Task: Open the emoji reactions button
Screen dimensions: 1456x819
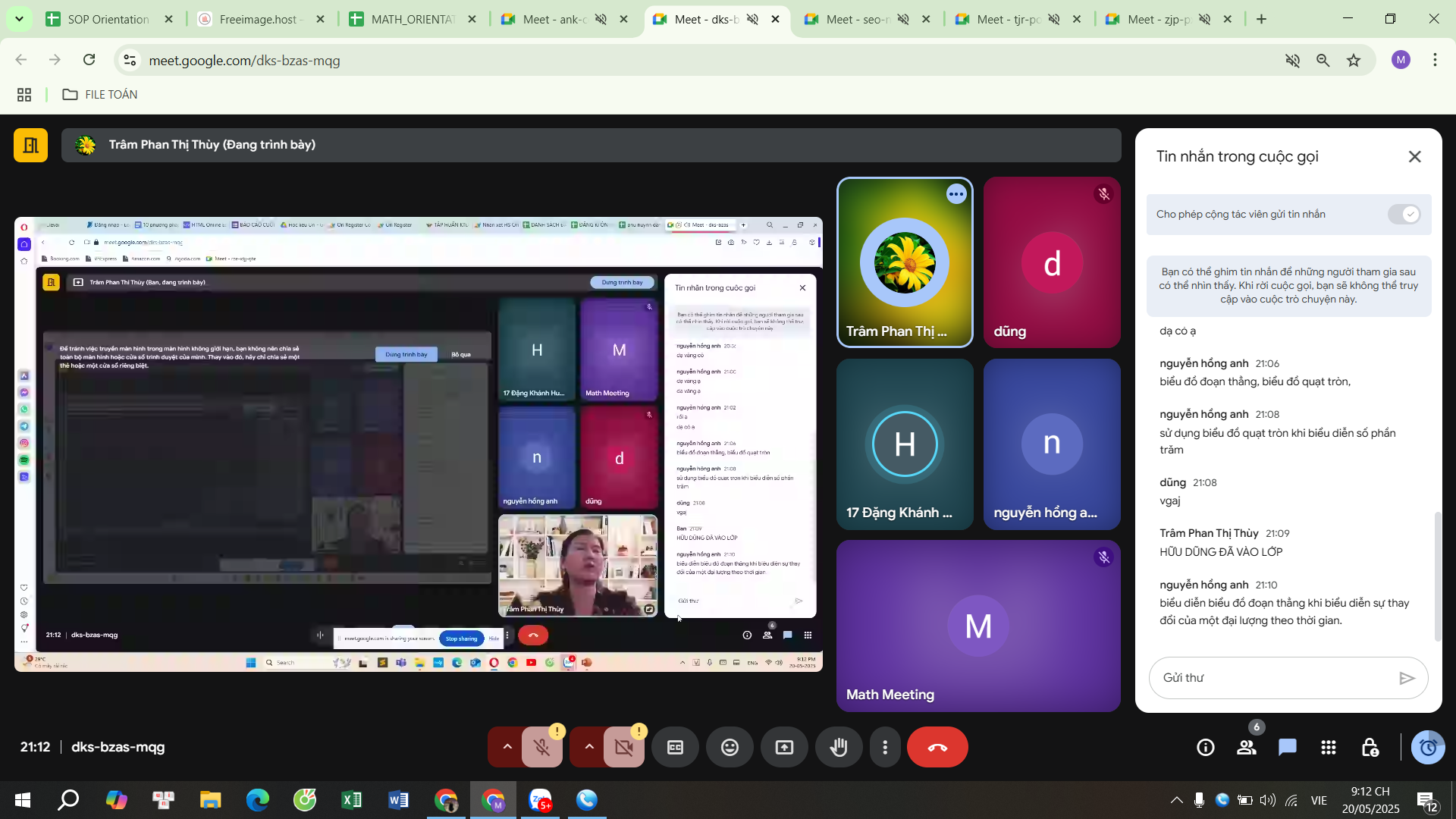Action: click(730, 748)
